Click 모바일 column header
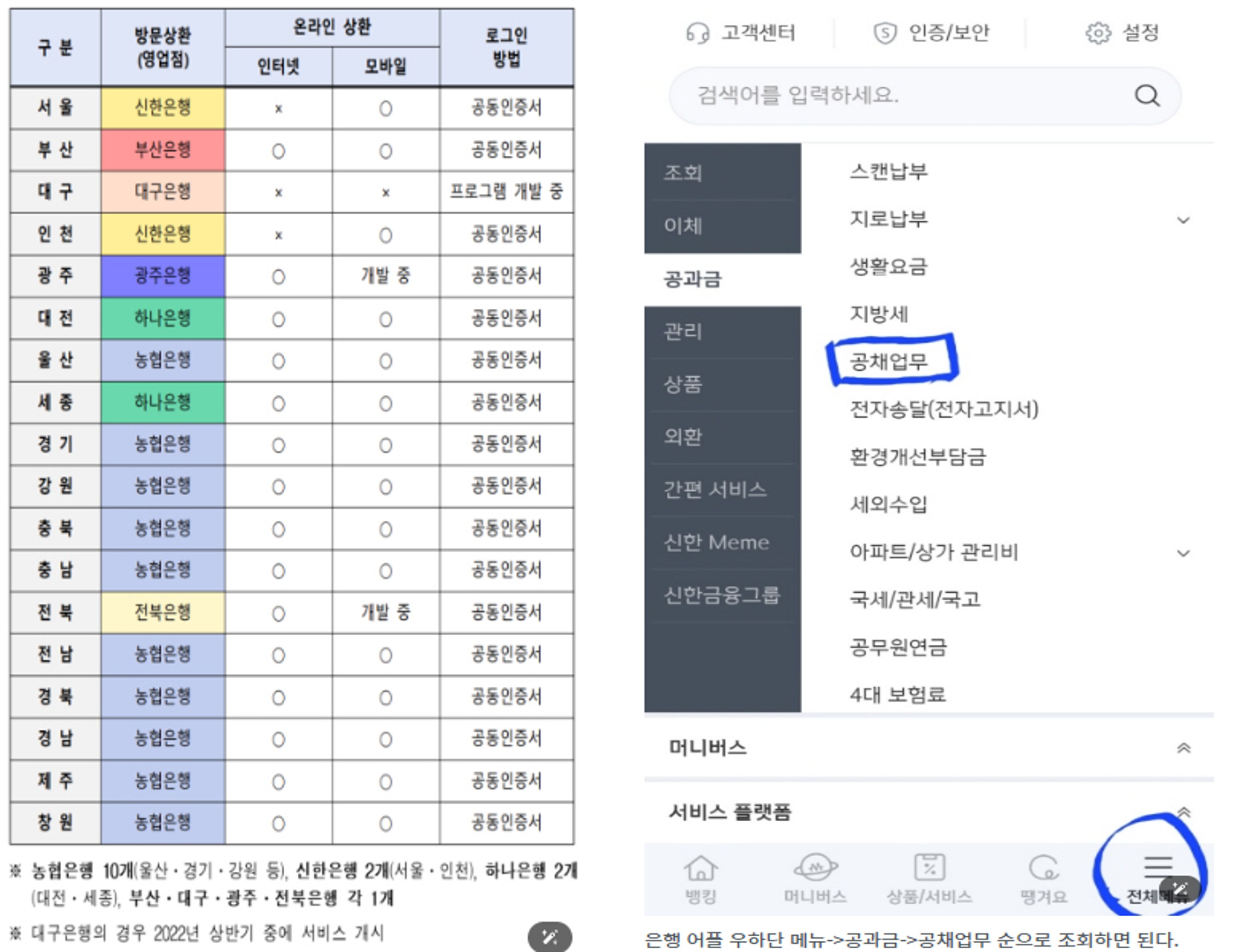The height and width of the screenshot is (952, 1240). click(385, 66)
